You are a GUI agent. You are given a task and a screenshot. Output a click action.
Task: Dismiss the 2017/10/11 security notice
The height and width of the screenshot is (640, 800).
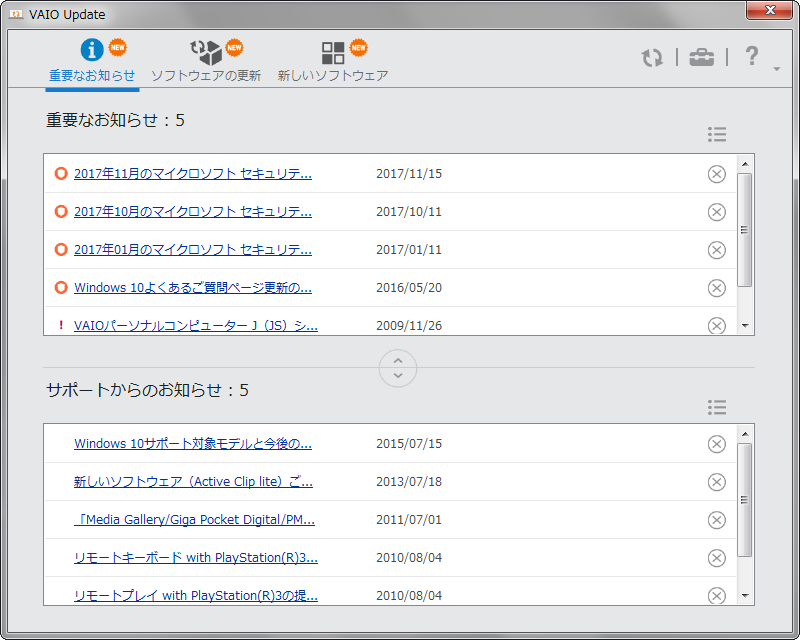pos(716,212)
